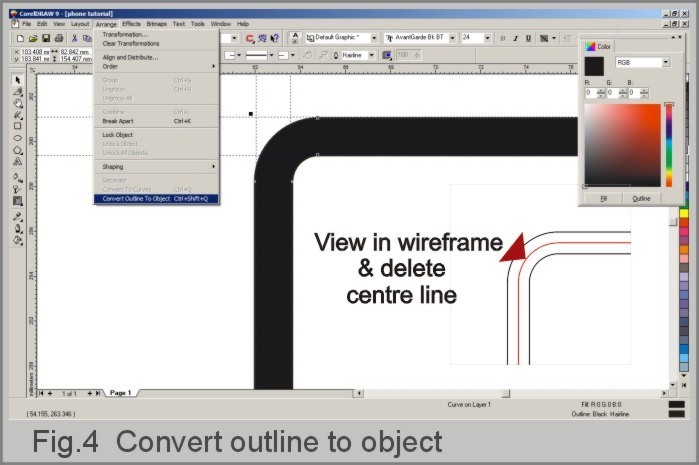Select the Interactive Transparency tool
699x465 pixels.
coord(18,189)
